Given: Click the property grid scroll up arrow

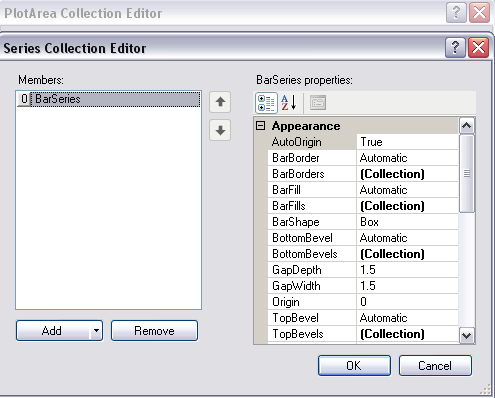Looking at the screenshot, I should 467,126.
